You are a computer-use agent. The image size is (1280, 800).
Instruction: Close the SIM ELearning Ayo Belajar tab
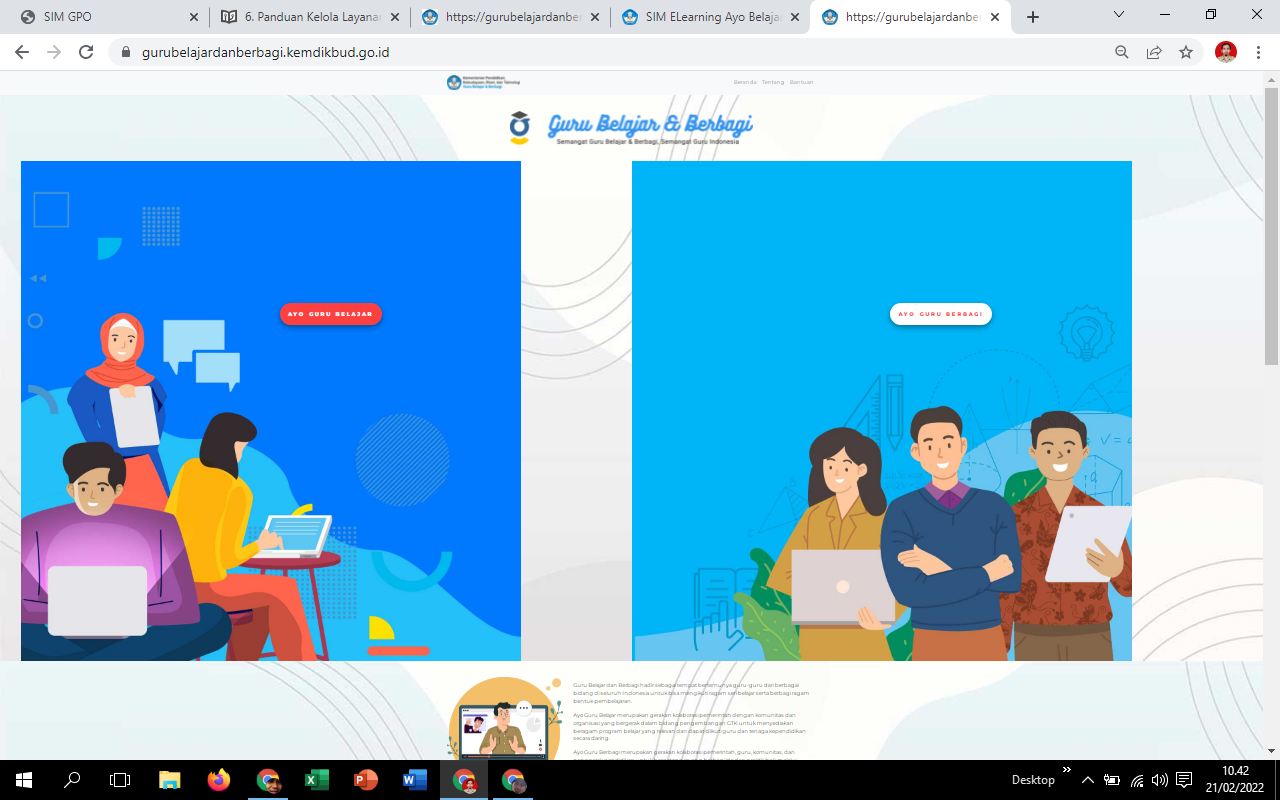pyautogui.click(x=794, y=17)
